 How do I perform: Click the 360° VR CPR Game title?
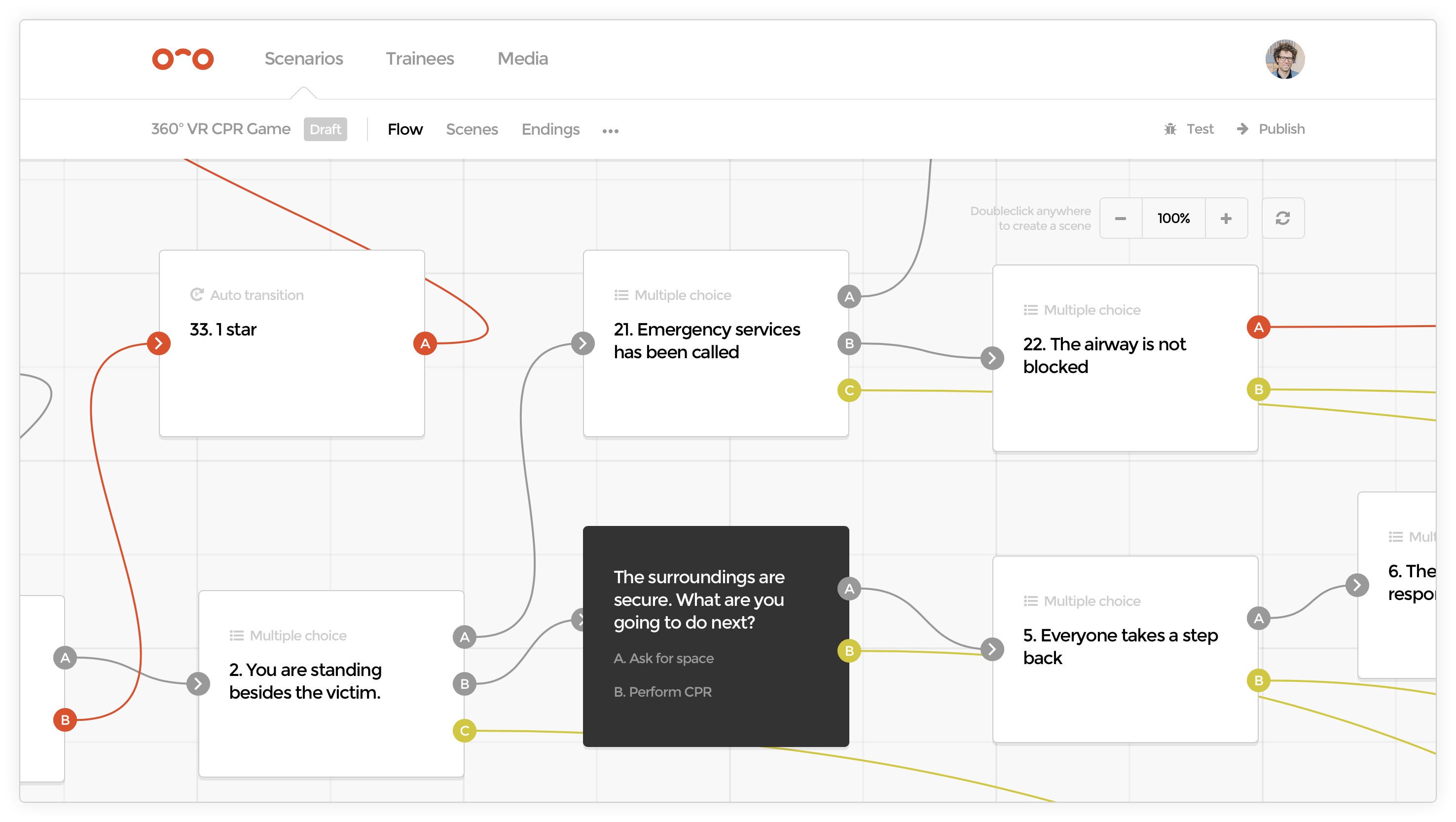220,129
